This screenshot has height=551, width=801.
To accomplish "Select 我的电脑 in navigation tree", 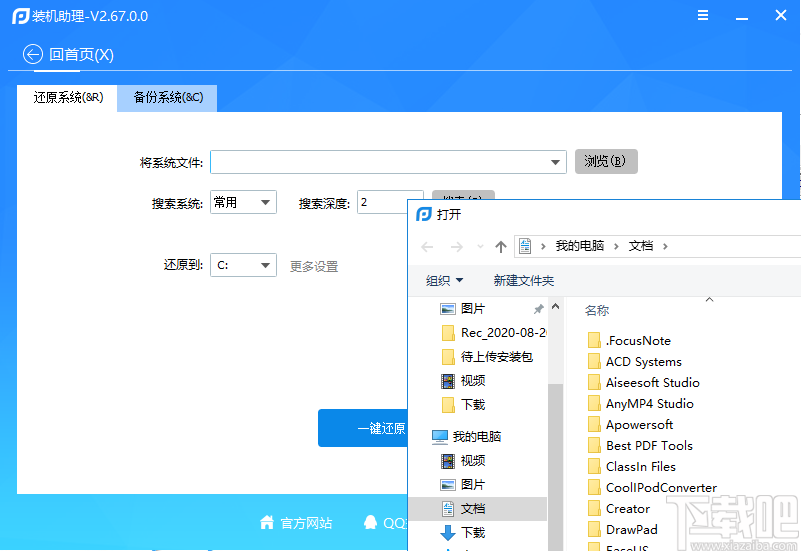I will pyautogui.click(x=466, y=437).
